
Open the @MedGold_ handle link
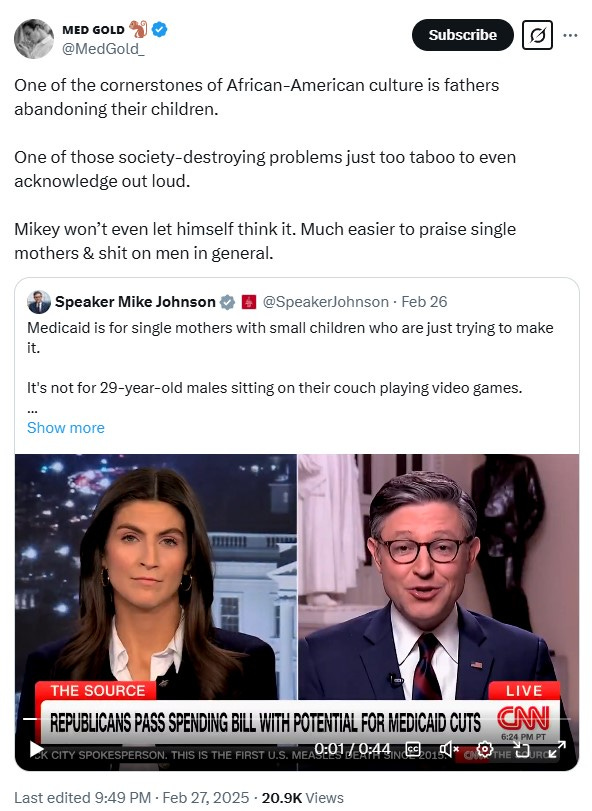(x=103, y=49)
